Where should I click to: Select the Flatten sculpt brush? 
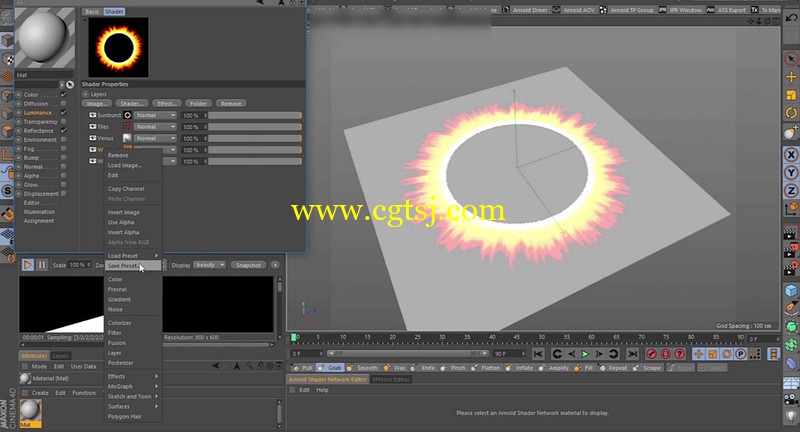click(486, 368)
